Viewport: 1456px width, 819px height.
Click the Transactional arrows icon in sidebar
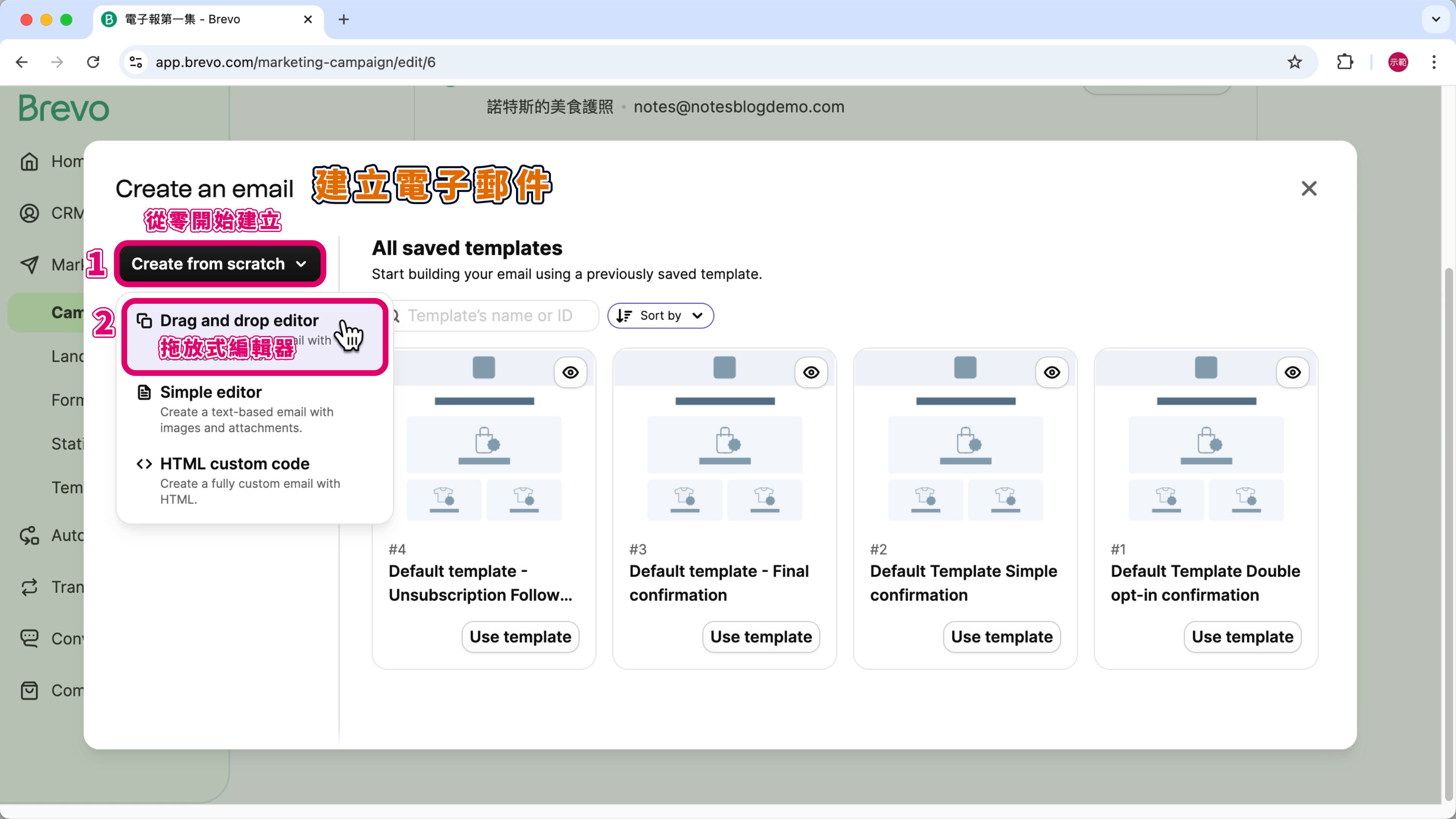(x=30, y=587)
